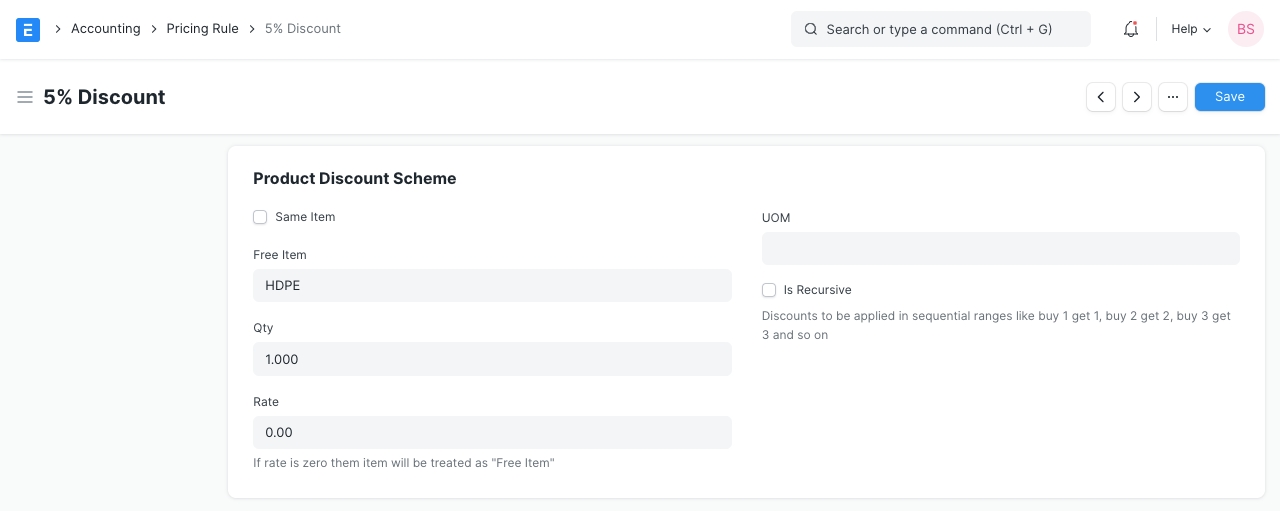Expand the Help dropdown menu
The height and width of the screenshot is (511, 1280).
click(1191, 29)
